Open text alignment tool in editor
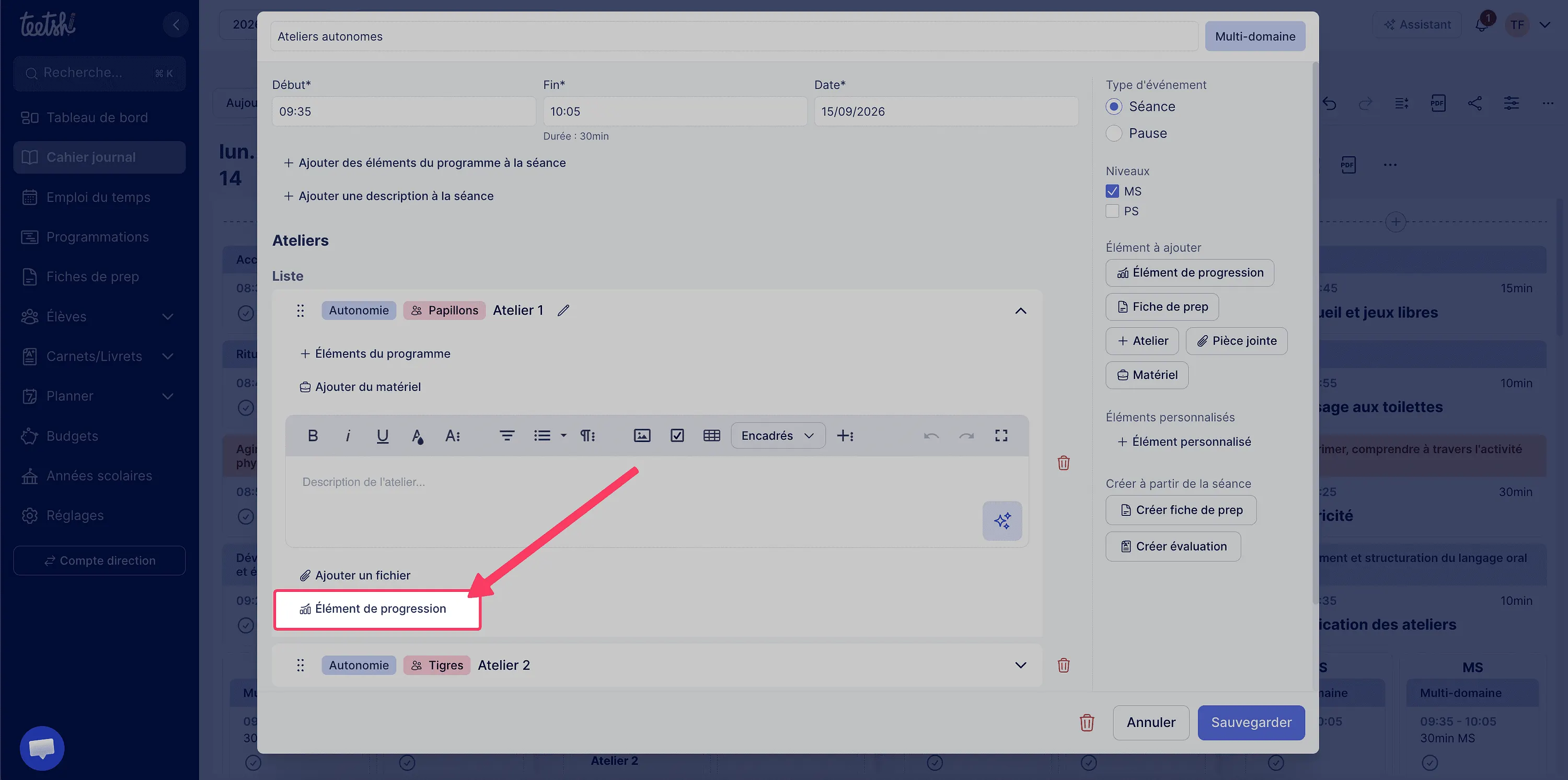This screenshot has height=780, width=1568. (x=507, y=435)
